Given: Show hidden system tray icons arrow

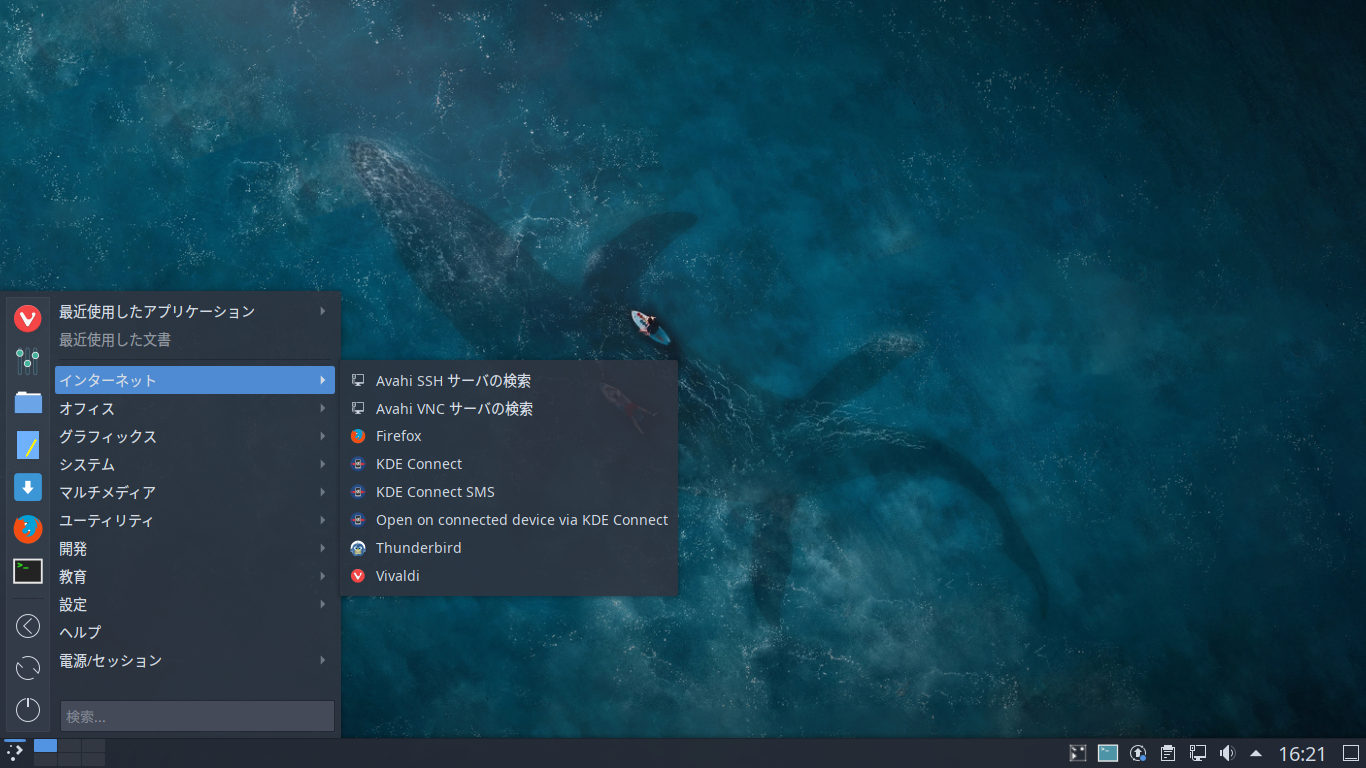Looking at the screenshot, I should click(1256, 753).
